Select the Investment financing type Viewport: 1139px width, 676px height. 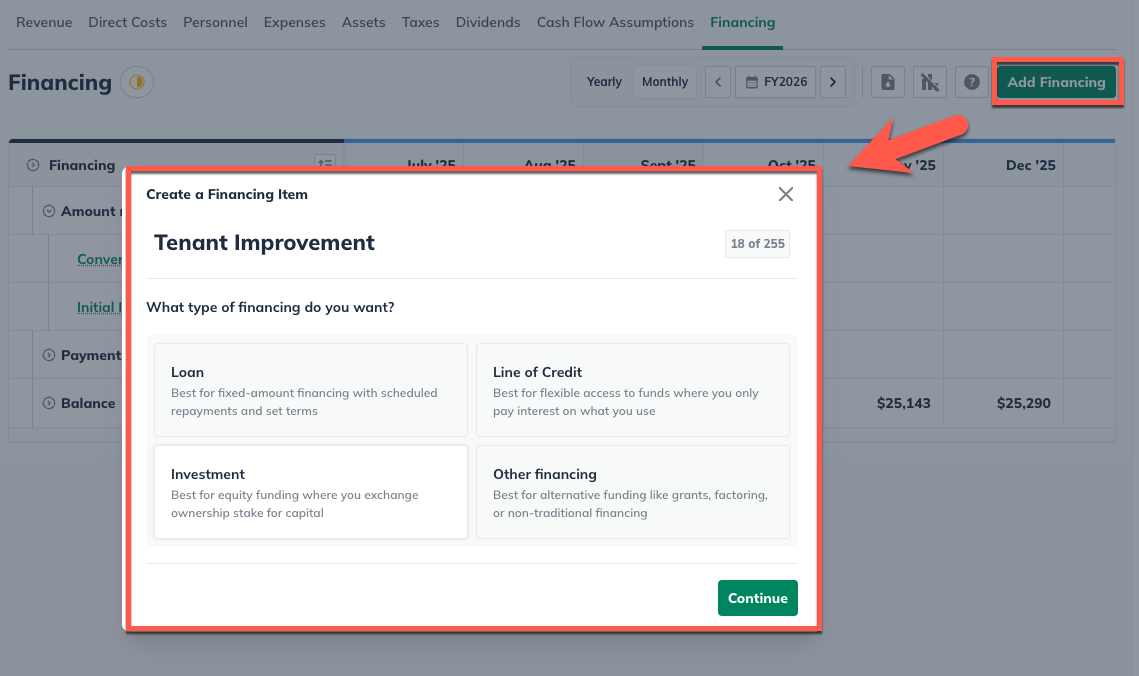[310, 491]
